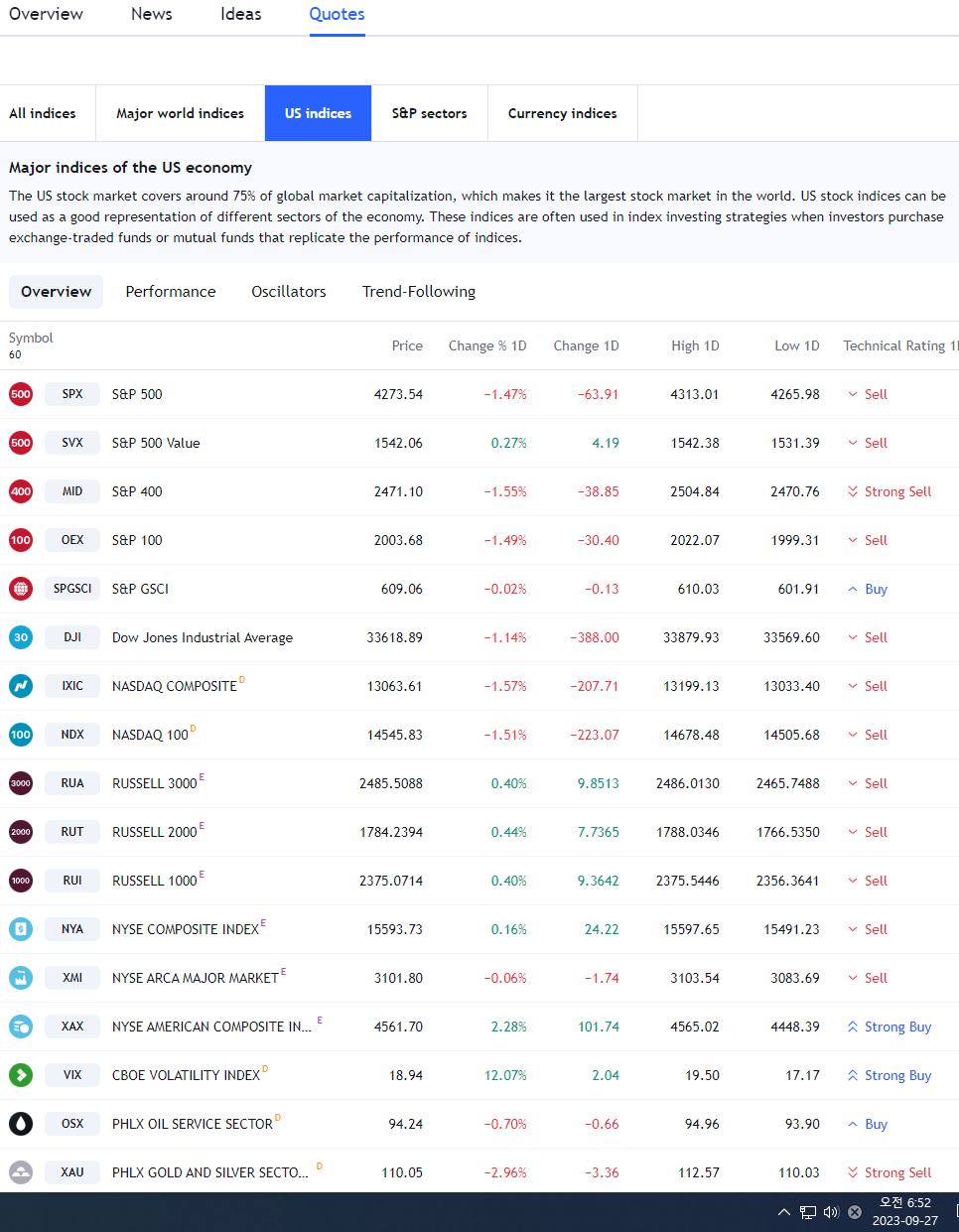Sort by Technical Rating column header
Screen dimensions: 959x1232
tap(900, 345)
